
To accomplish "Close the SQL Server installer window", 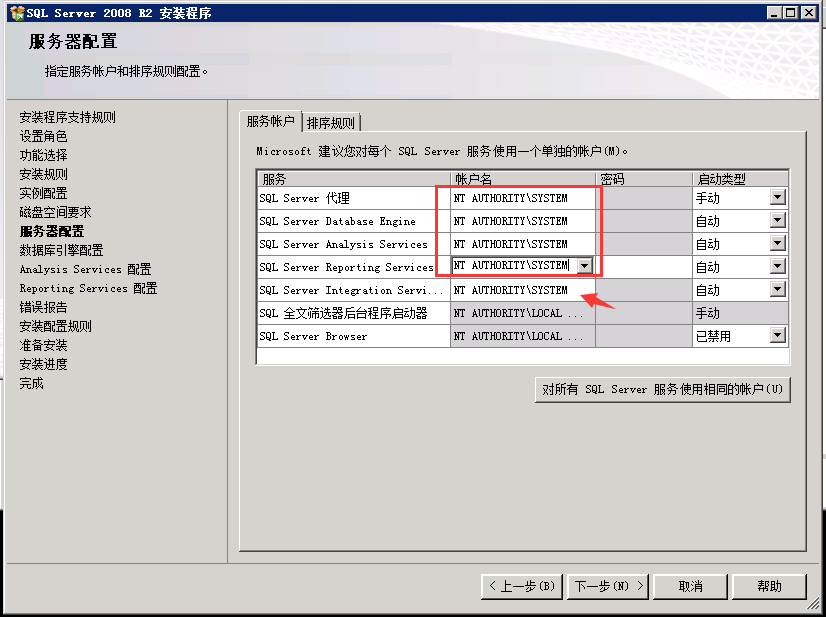I will [x=808, y=13].
